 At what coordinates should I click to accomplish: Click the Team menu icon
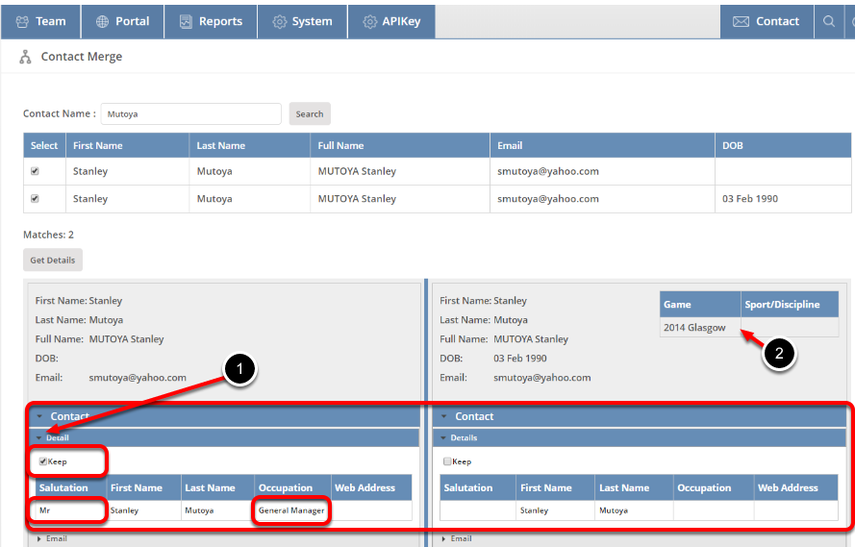22,22
